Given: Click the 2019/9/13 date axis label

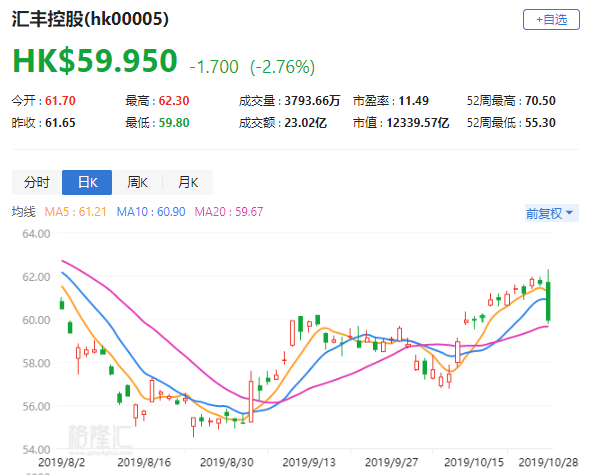Looking at the screenshot, I should click(x=309, y=462).
